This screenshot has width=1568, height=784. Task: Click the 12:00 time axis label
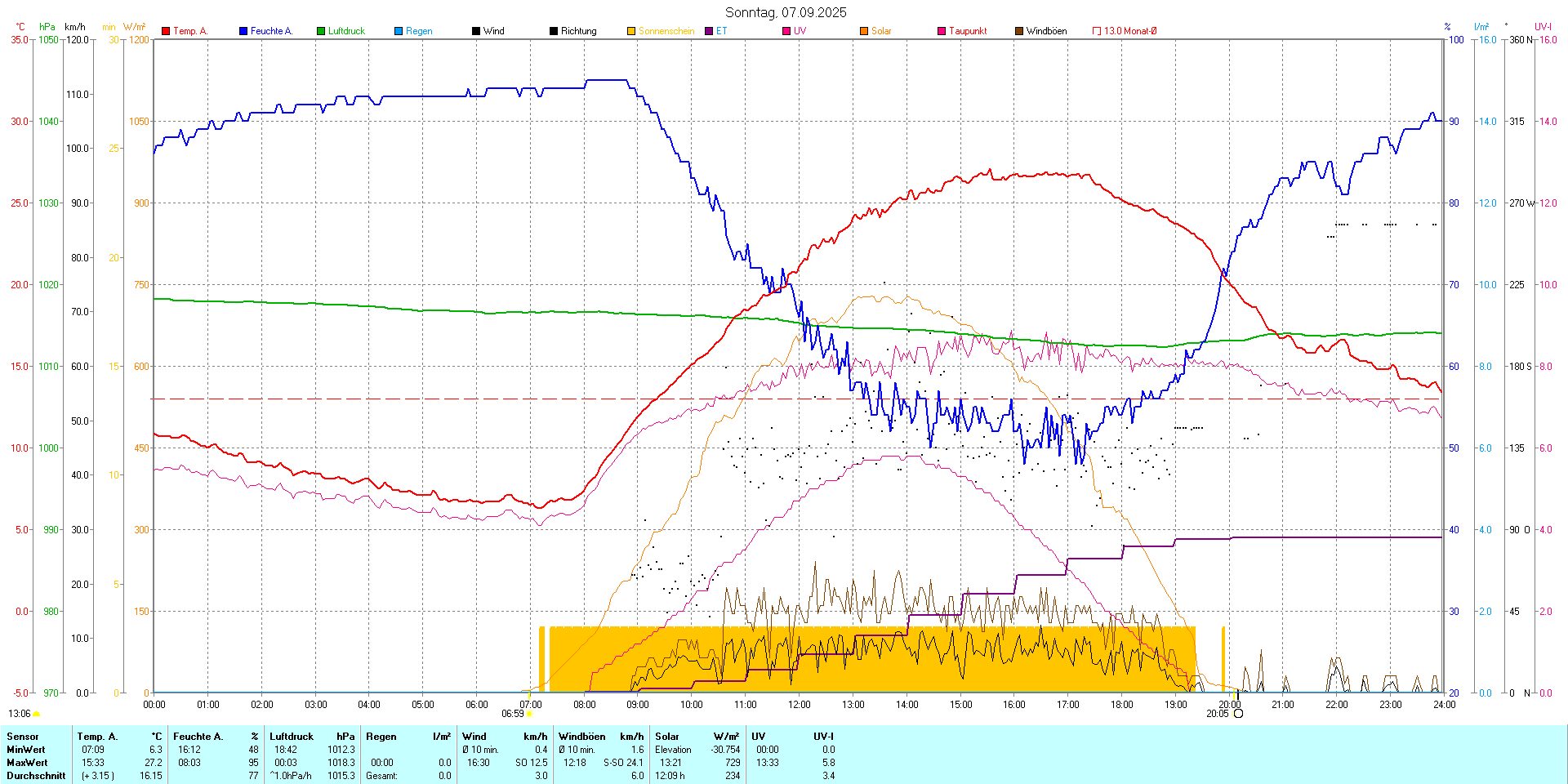(799, 705)
